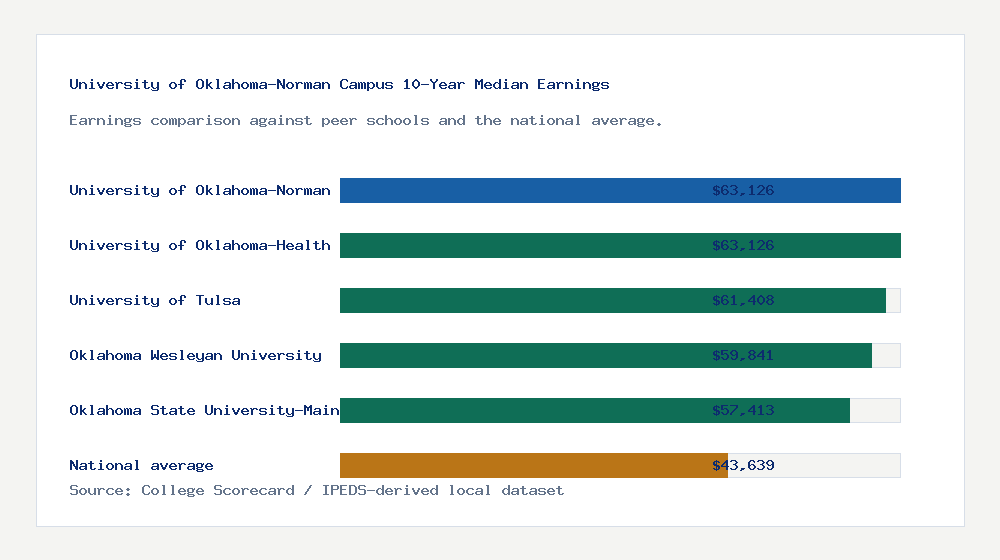1000x560 pixels.
Task: Select the 'University of Oklahoma-Health' row label
Action: (200, 245)
